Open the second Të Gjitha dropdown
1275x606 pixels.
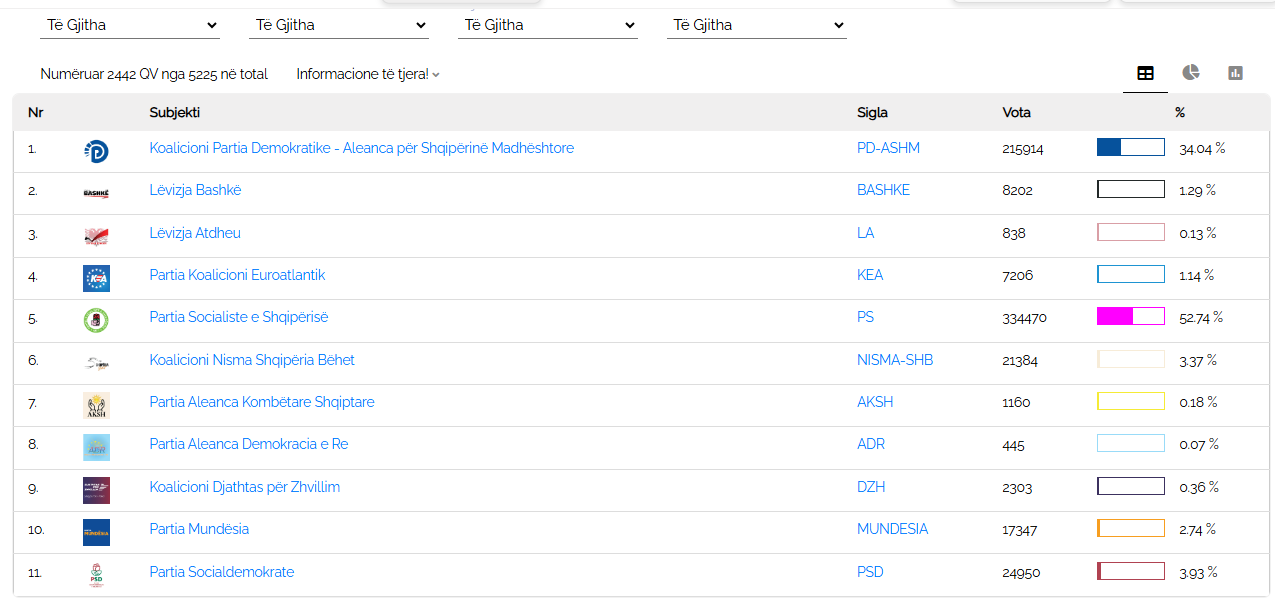point(339,25)
